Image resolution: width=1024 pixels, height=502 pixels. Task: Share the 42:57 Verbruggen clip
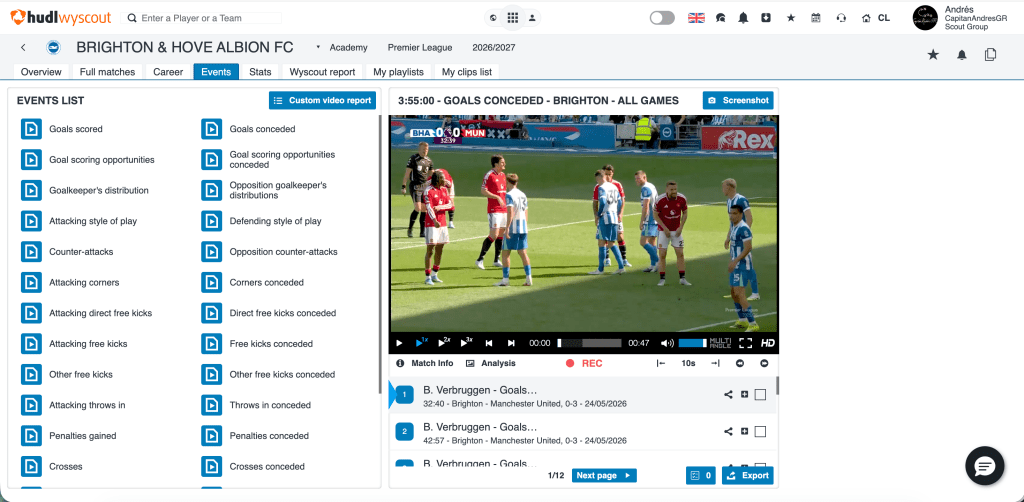[728, 431]
